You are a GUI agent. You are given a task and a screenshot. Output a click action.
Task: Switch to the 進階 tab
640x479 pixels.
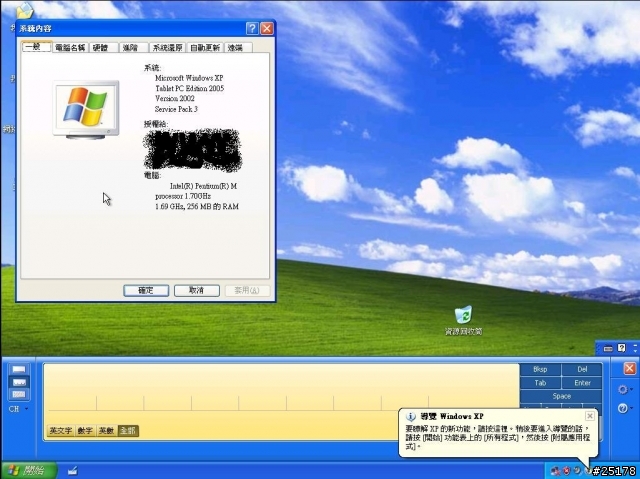[x=133, y=48]
